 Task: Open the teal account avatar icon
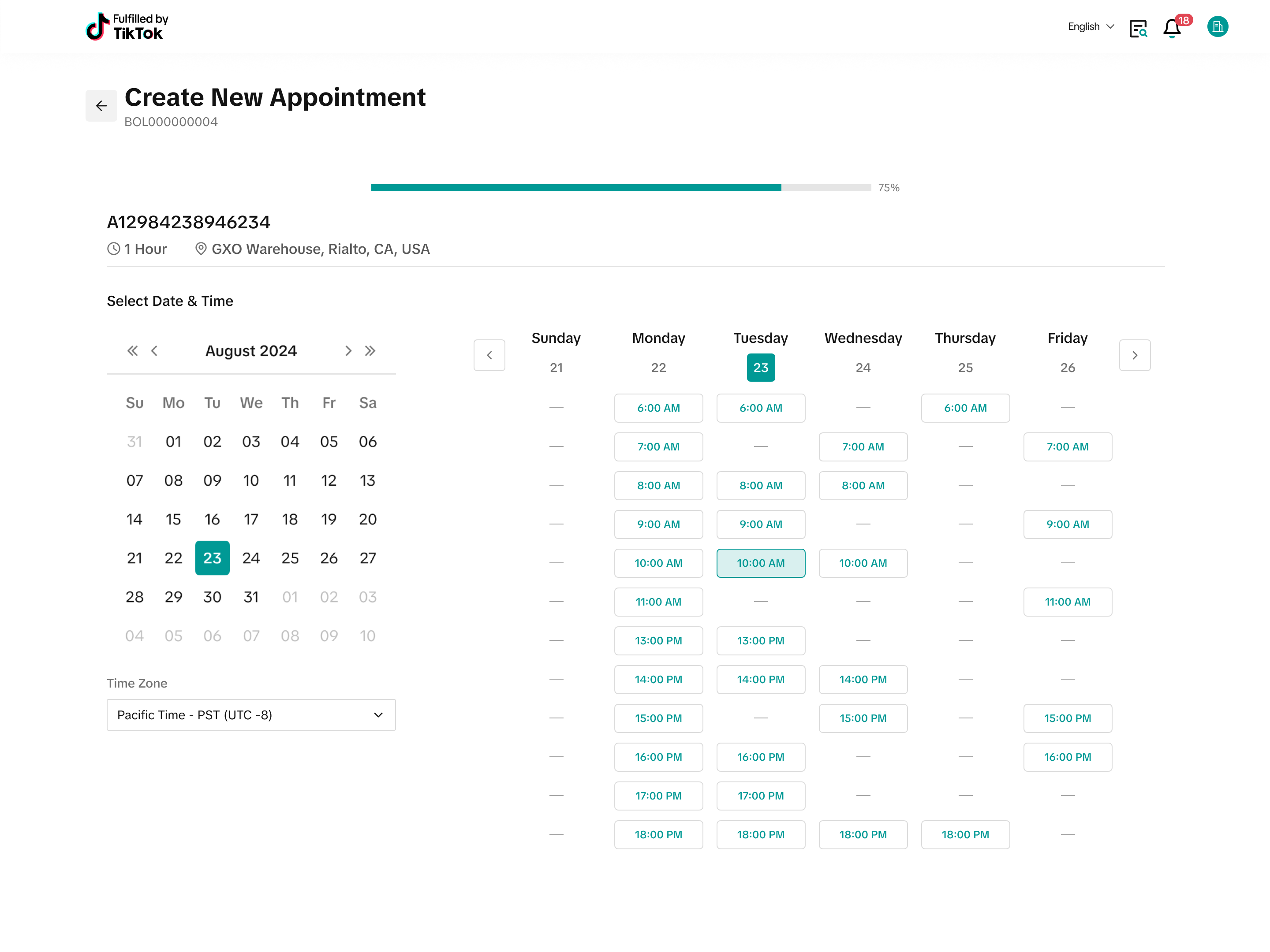click(1217, 26)
